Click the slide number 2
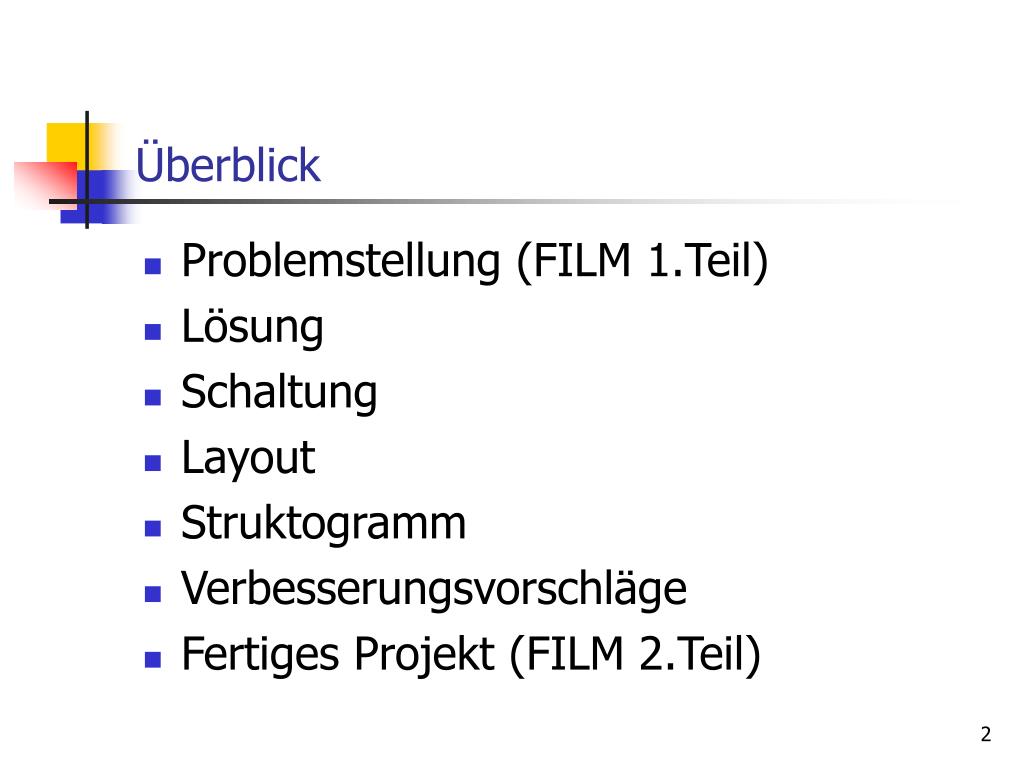 coord(985,734)
